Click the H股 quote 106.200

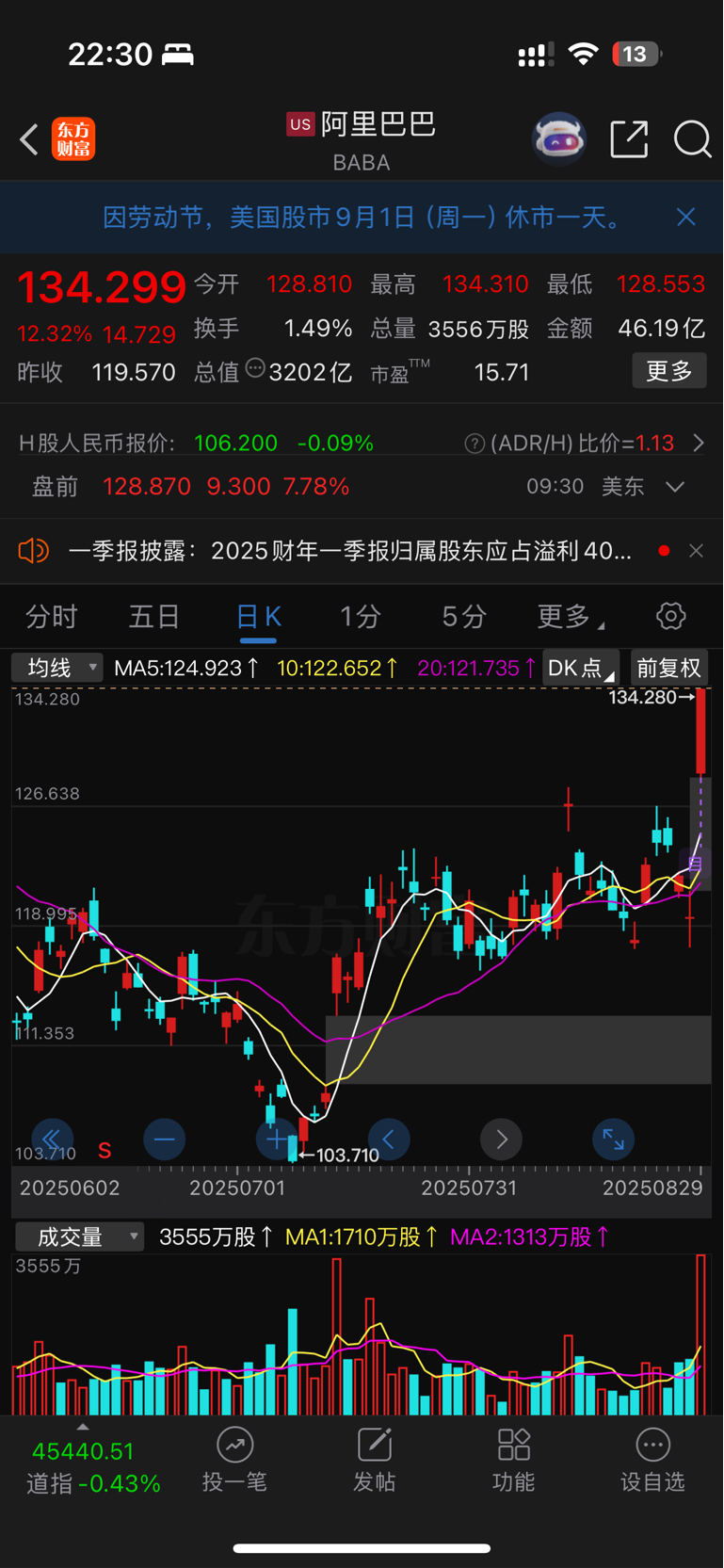[x=235, y=444]
